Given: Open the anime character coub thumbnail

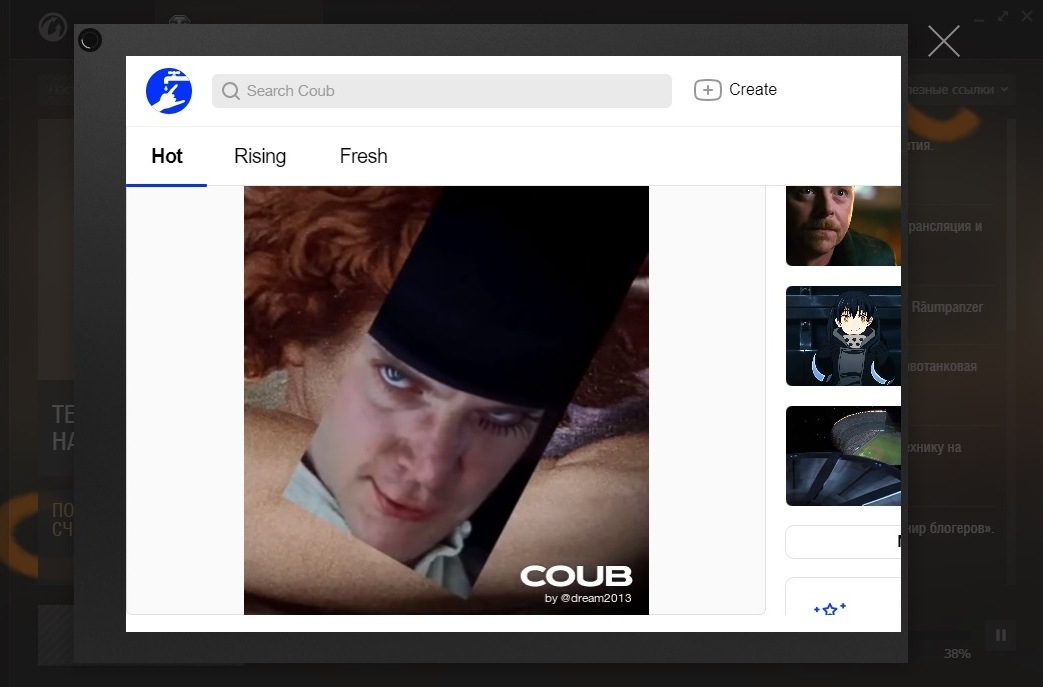Looking at the screenshot, I should click(843, 336).
